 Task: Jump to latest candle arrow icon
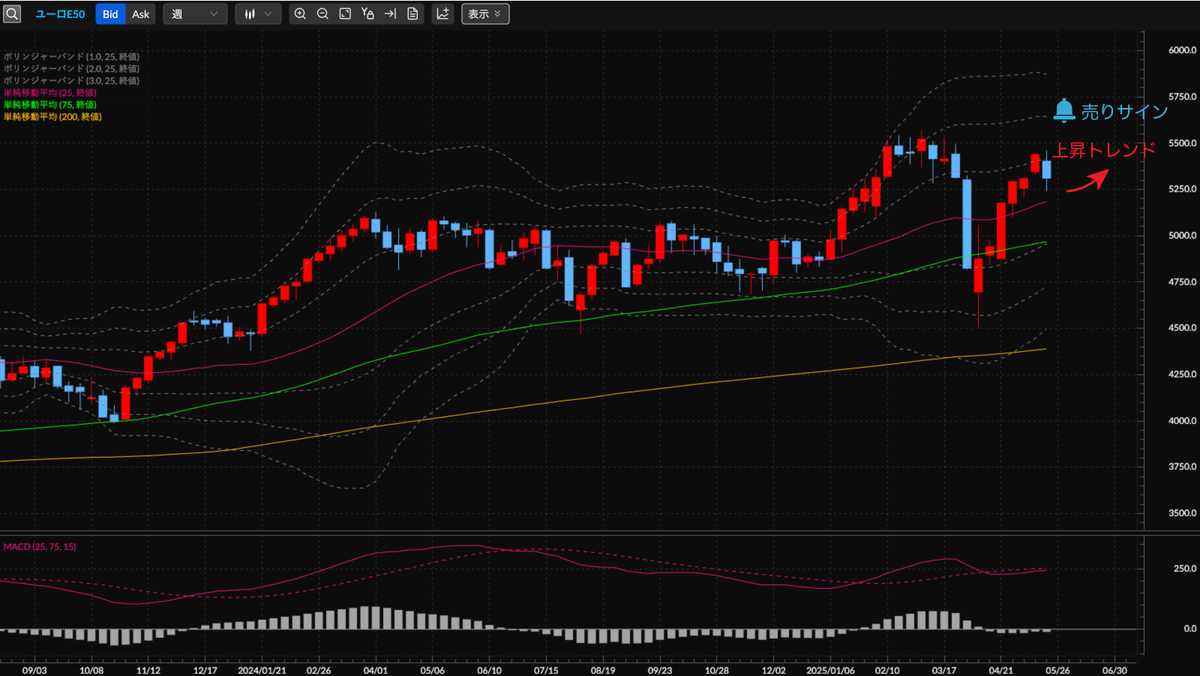[390, 14]
